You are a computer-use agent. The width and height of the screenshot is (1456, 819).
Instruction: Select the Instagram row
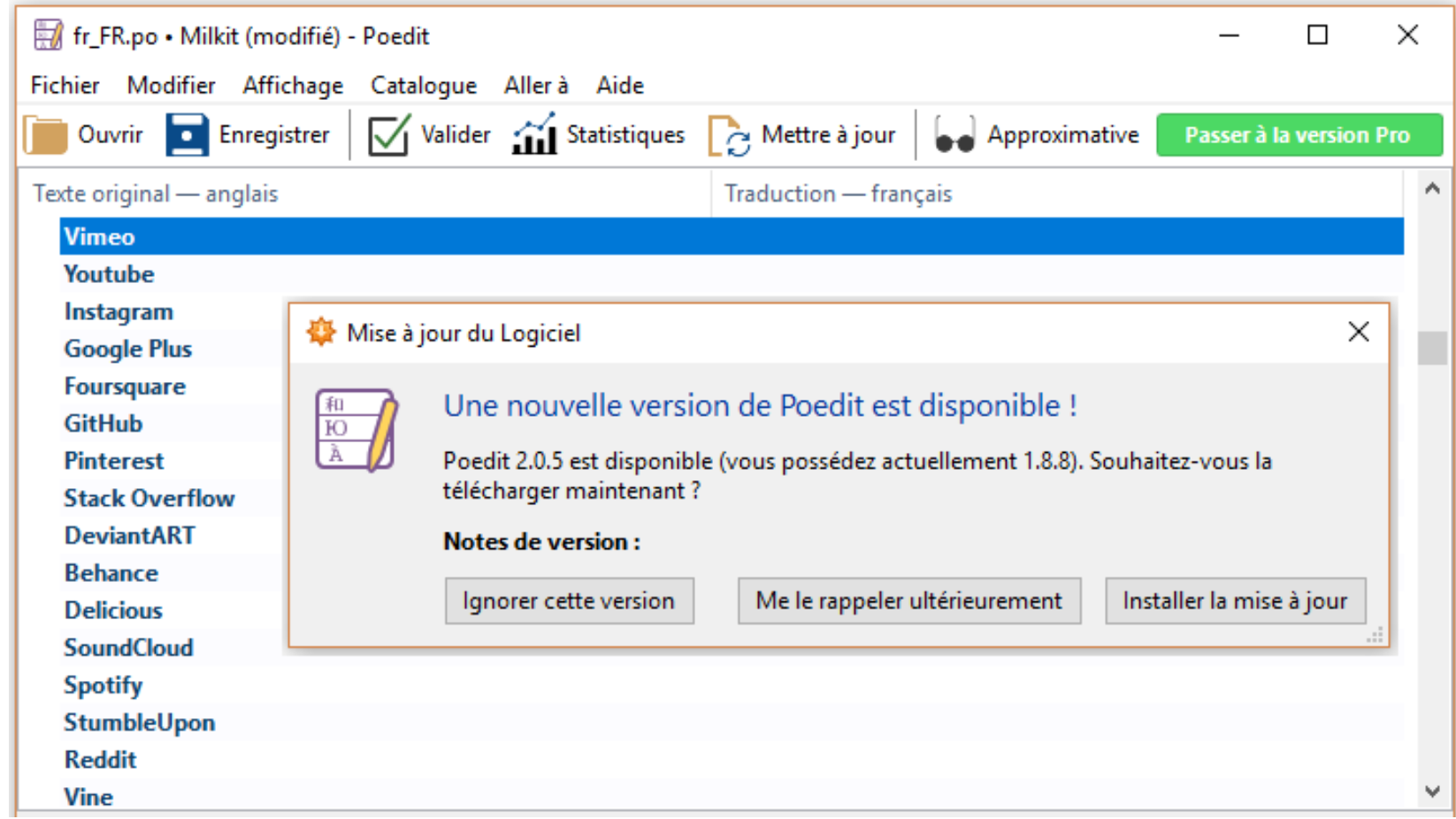(x=172, y=311)
